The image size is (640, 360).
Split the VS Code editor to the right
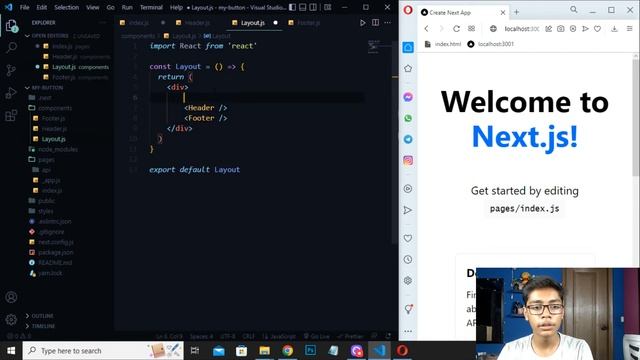pos(375,23)
